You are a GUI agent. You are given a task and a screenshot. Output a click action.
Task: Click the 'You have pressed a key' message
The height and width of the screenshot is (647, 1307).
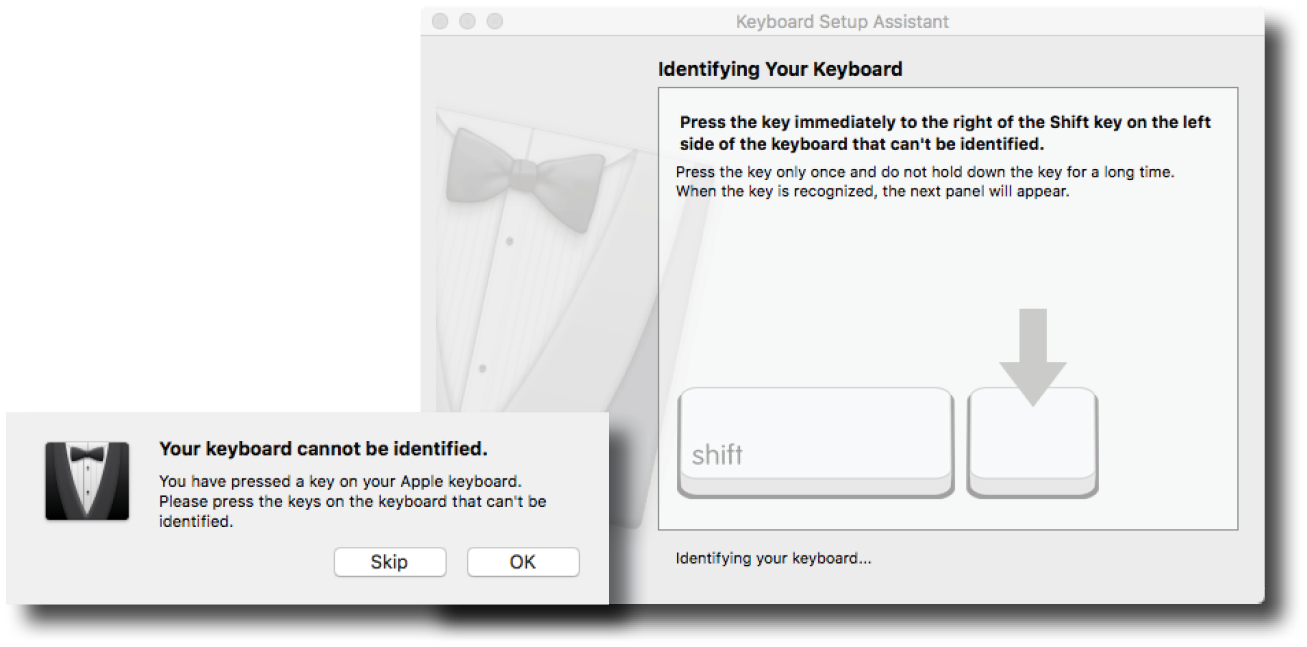coord(353,501)
